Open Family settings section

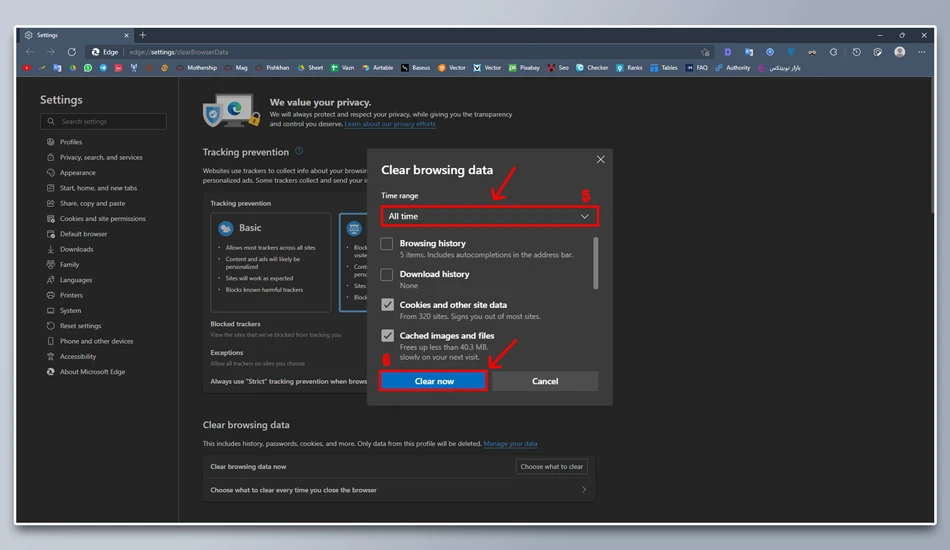tap(69, 265)
